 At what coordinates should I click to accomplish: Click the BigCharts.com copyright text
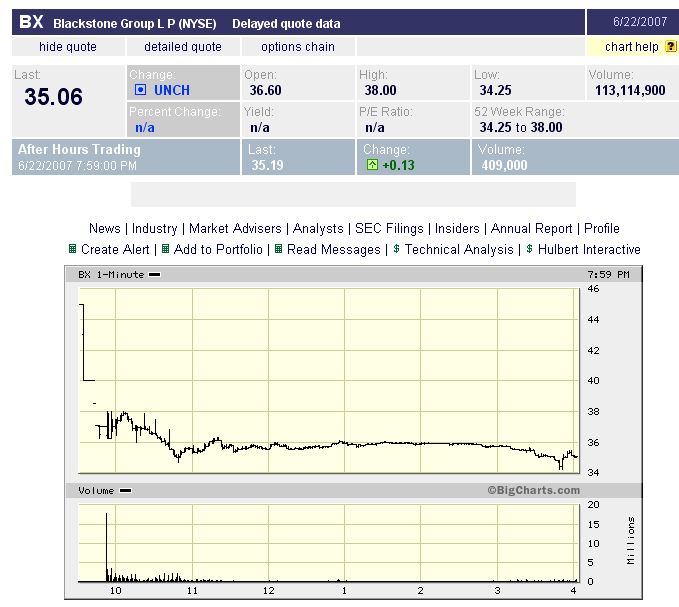pyautogui.click(x=534, y=490)
